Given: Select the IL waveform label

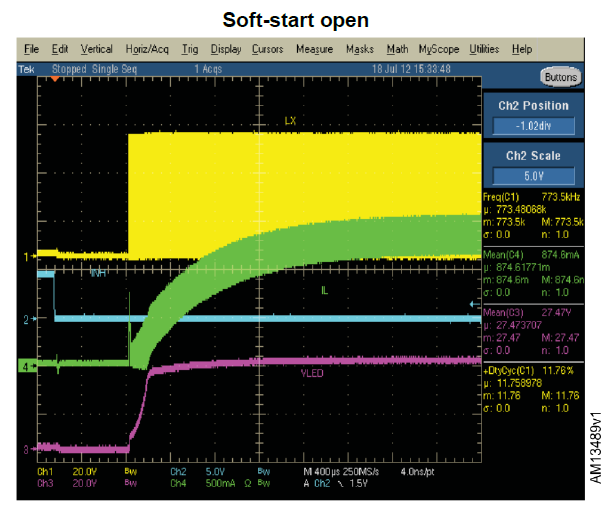Looking at the screenshot, I should [325, 290].
